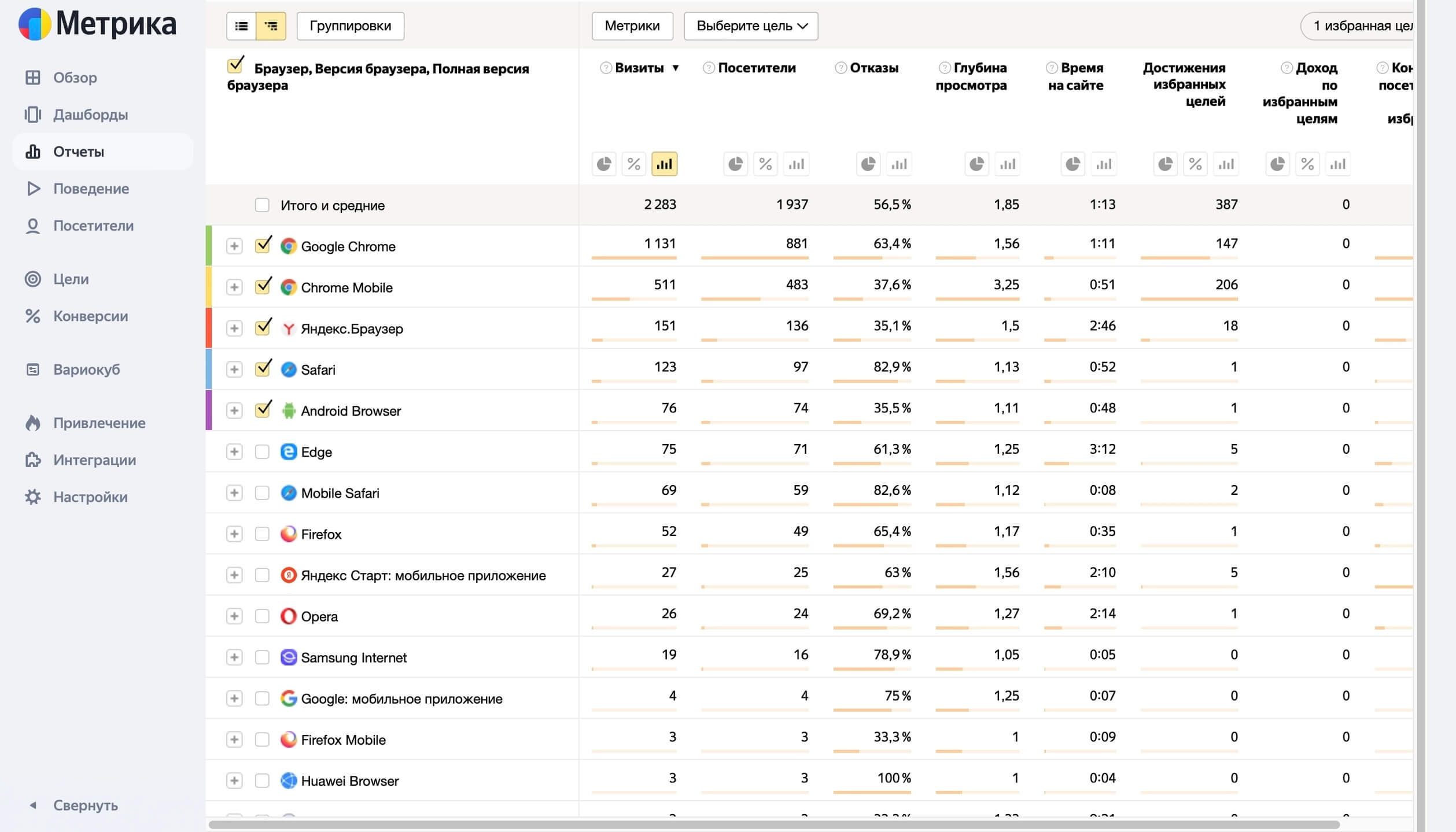Open help tooltip icon next to Визиты
The width and height of the screenshot is (1456, 832).
pyautogui.click(x=606, y=68)
